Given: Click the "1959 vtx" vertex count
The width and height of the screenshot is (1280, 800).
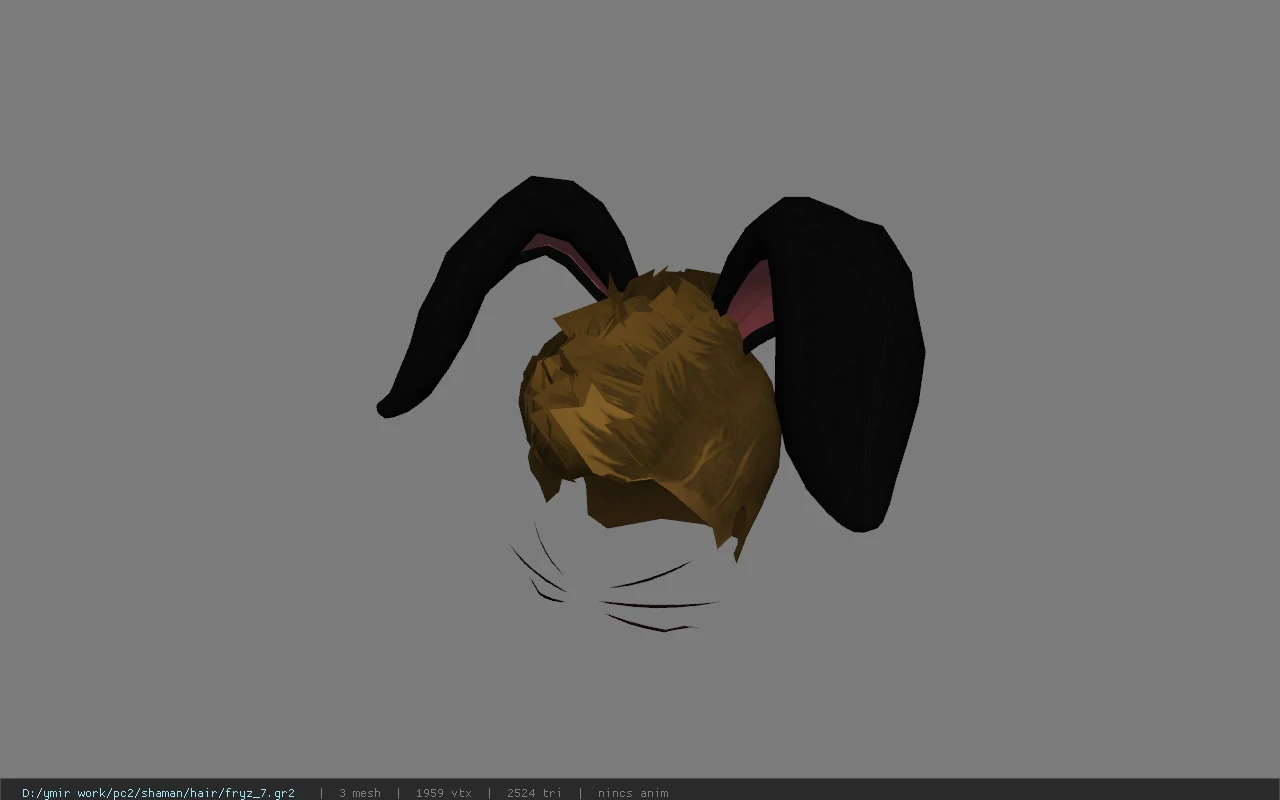Looking at the screenshot, I should click(x=443, y=793).
